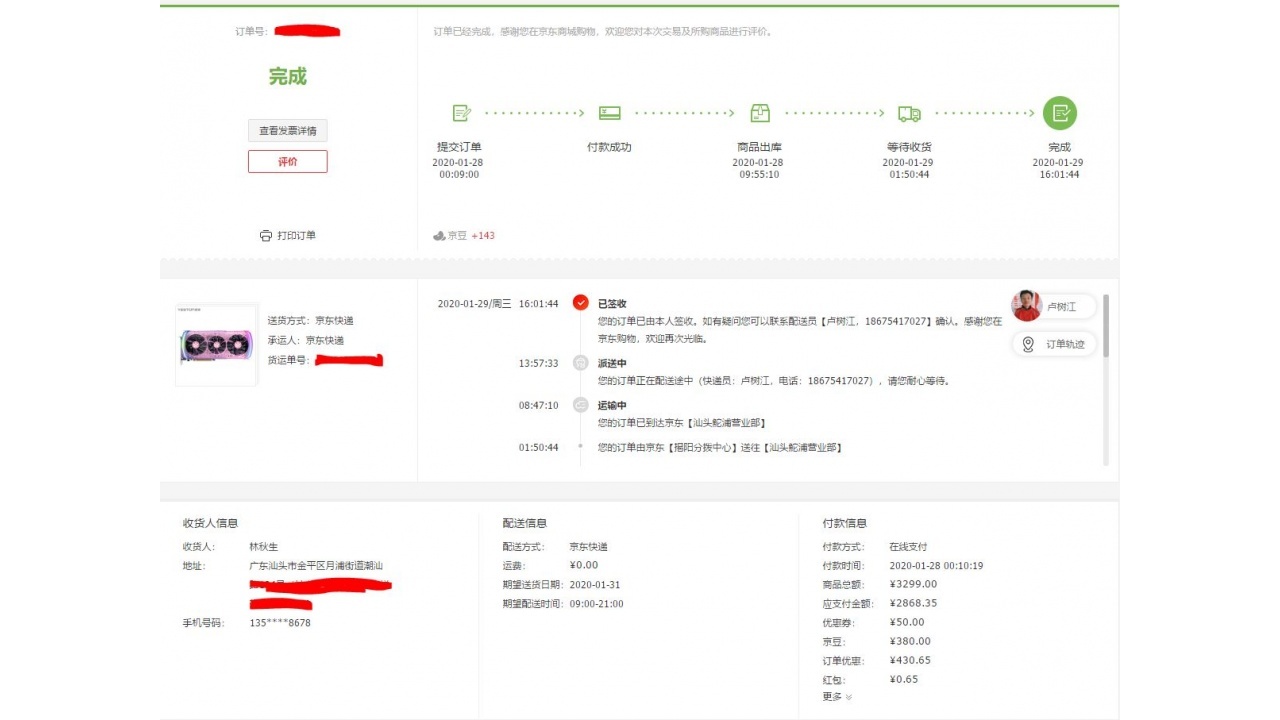Click the delivery time 09:00-21:00
Viewport: 1280px width, 720px height.
click(x=596, y=604)
